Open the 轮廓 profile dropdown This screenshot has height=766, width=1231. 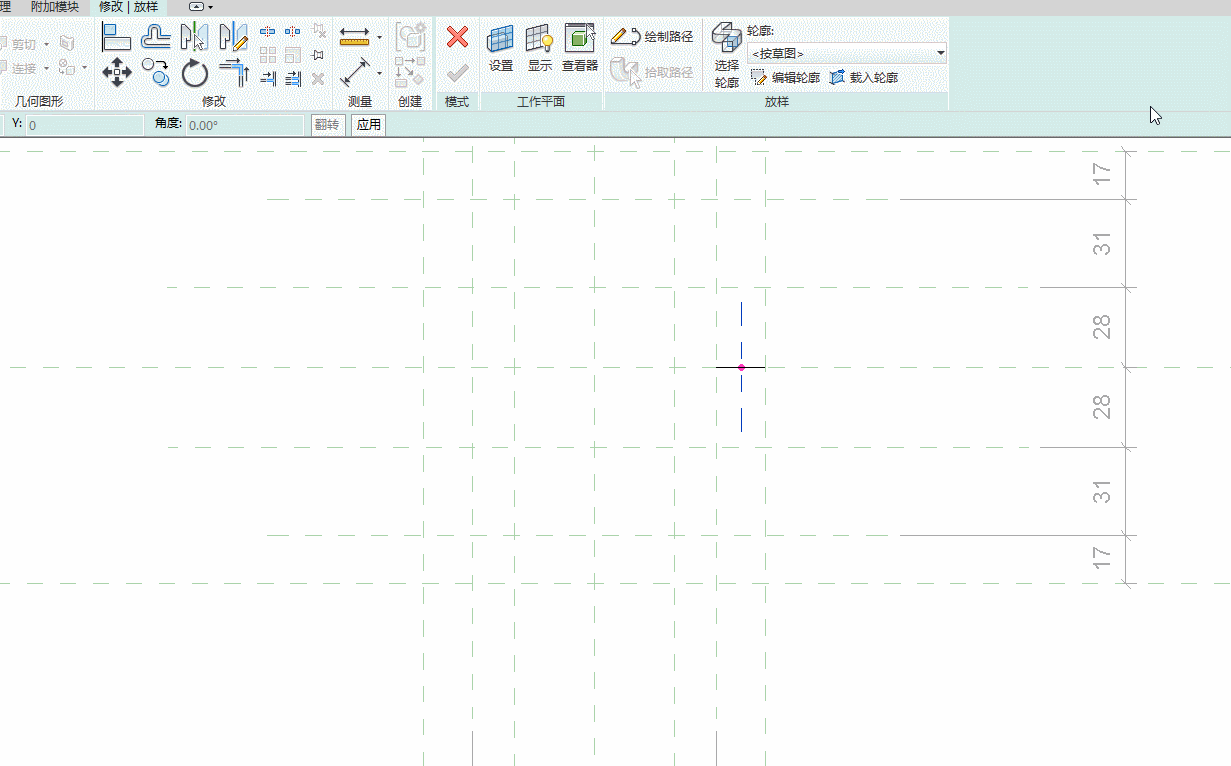(x=847, y=53)
